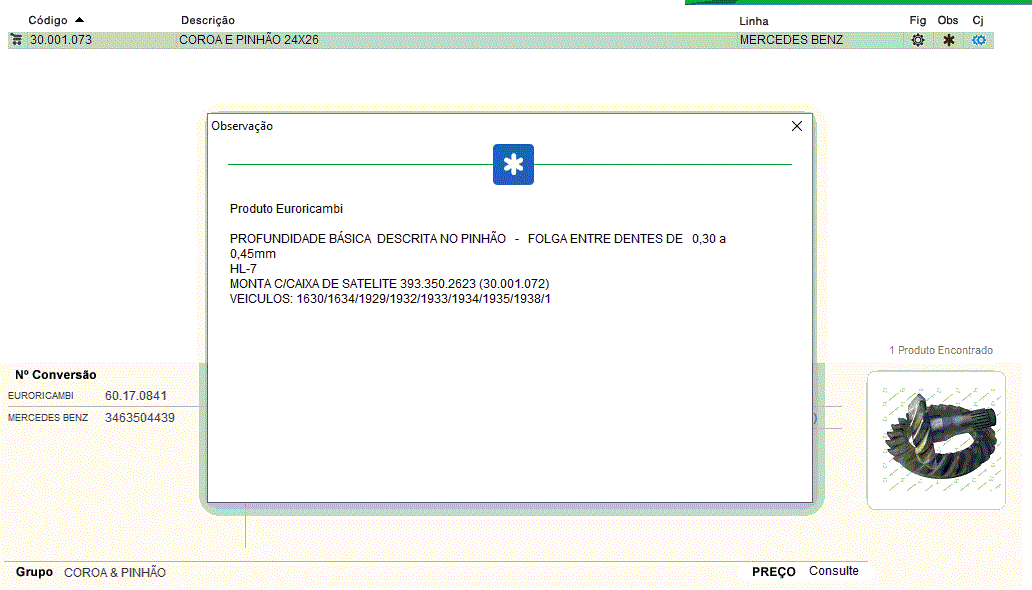The height and width of the screenshot is (590, 1032).
Task: Click the MERCEDES BENZ line cell
Action: click(791, 40)
